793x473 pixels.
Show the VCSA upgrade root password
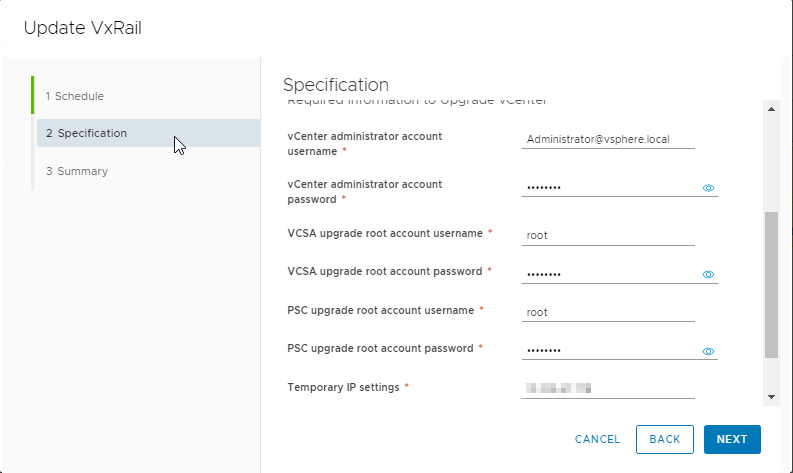coord(708,274)
